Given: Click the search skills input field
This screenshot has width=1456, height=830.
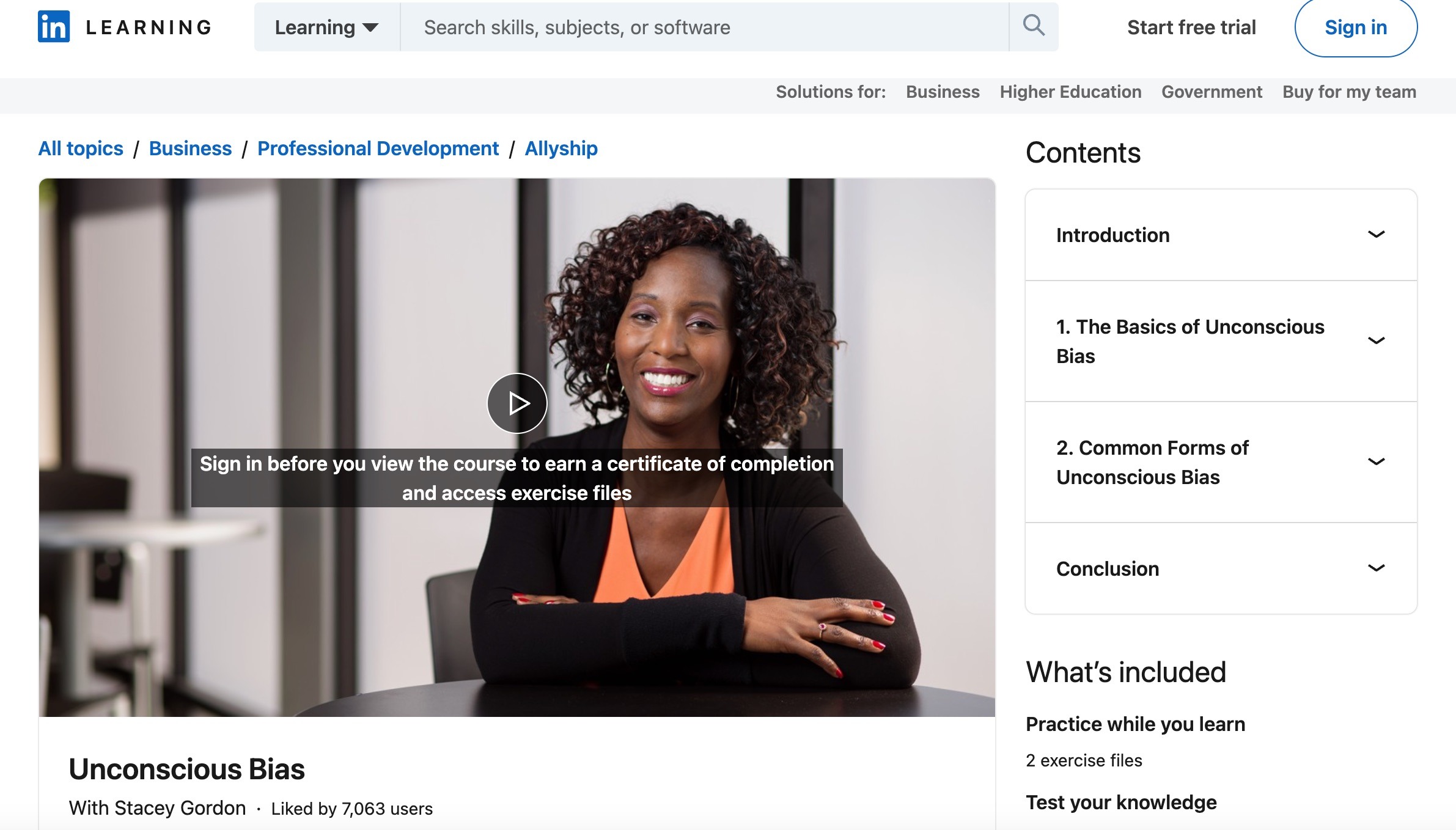Looking at the screenshot, I should coord(704,27).
